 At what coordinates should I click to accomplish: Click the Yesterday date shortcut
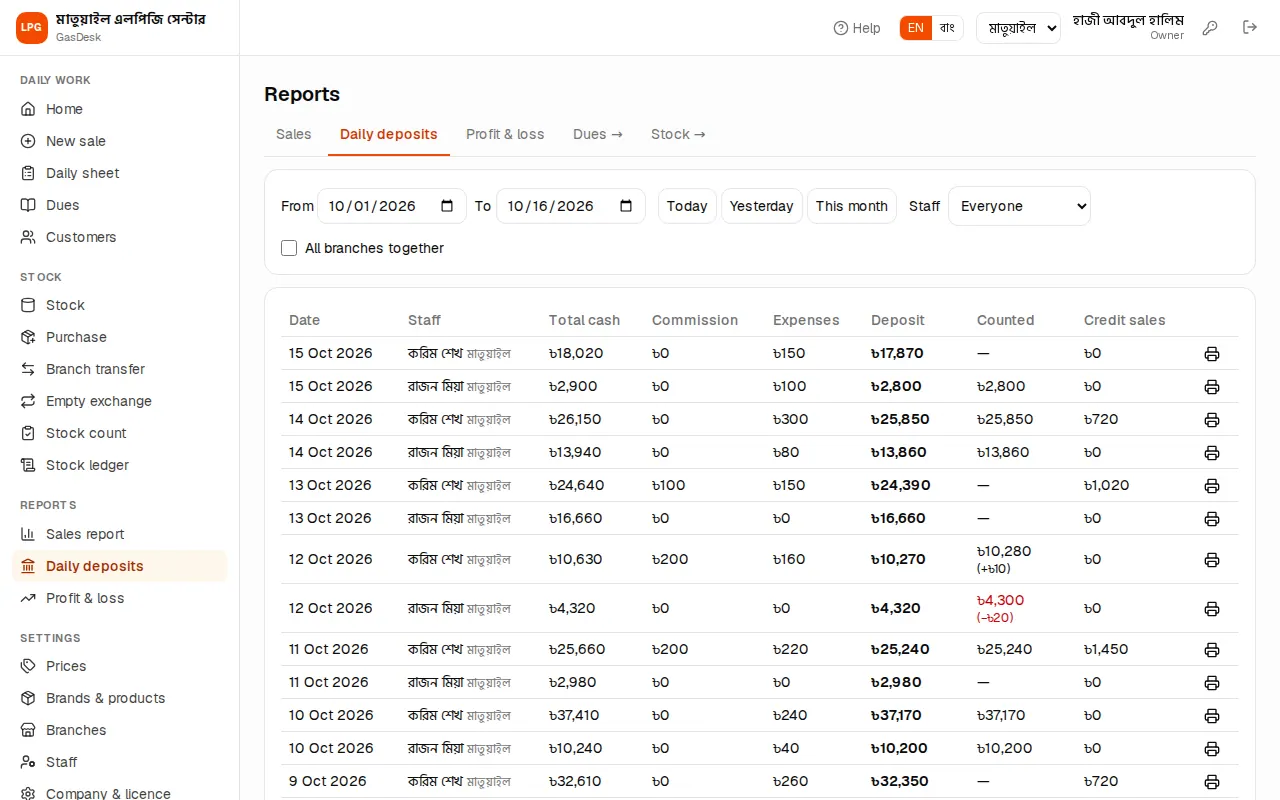click(762, 206)
